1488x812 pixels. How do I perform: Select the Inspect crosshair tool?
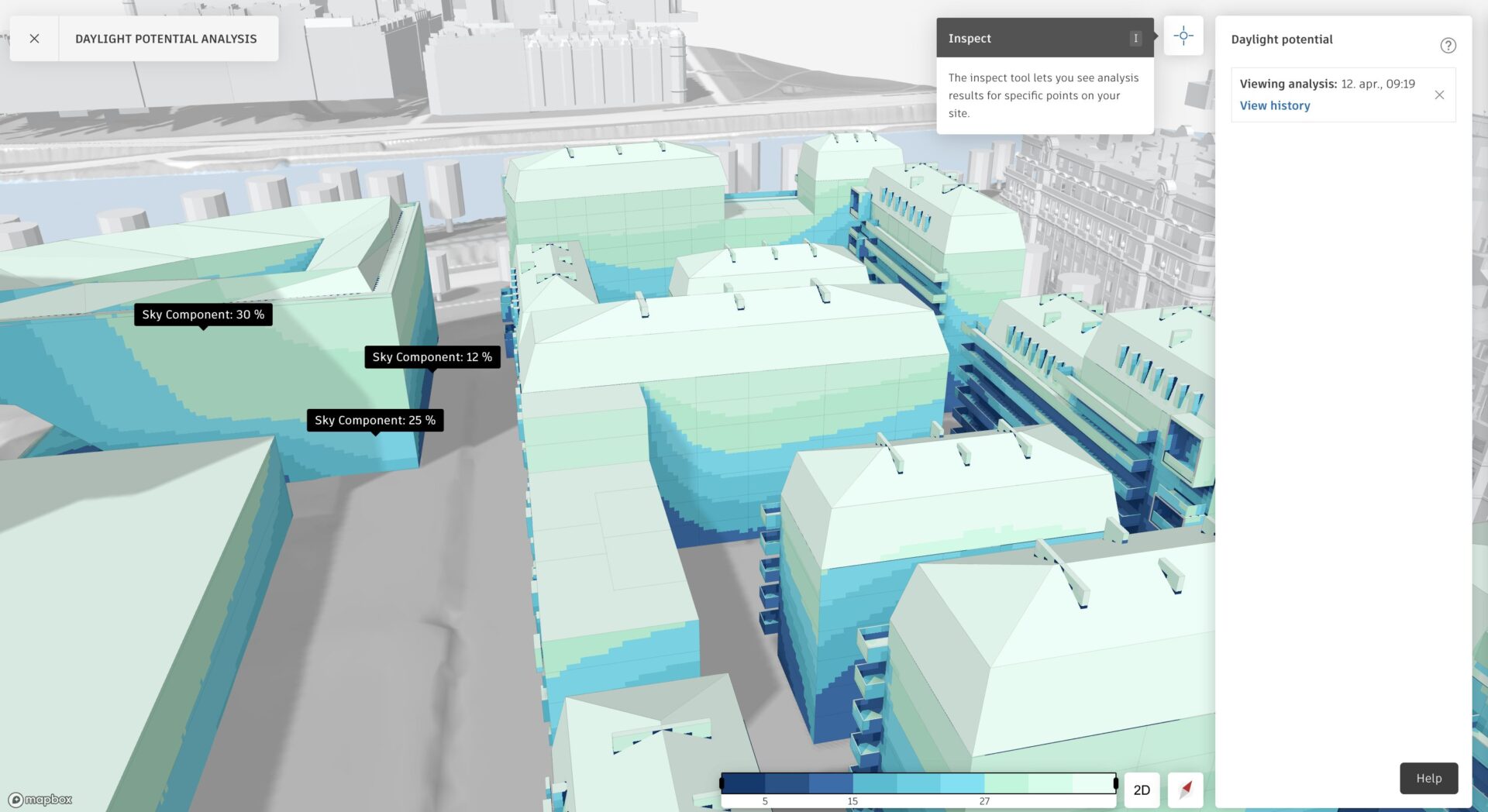pyautogui.click(x=1183, y=36)
